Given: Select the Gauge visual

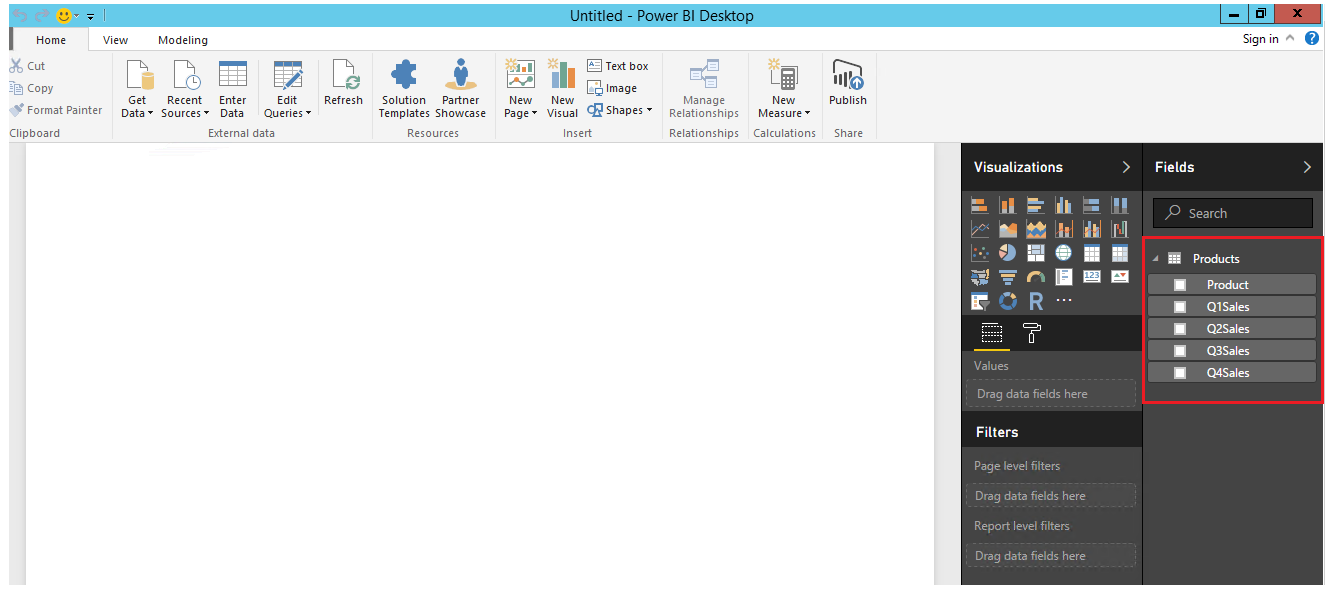Looking at the screenshot, I should [x=1036, y=276].
